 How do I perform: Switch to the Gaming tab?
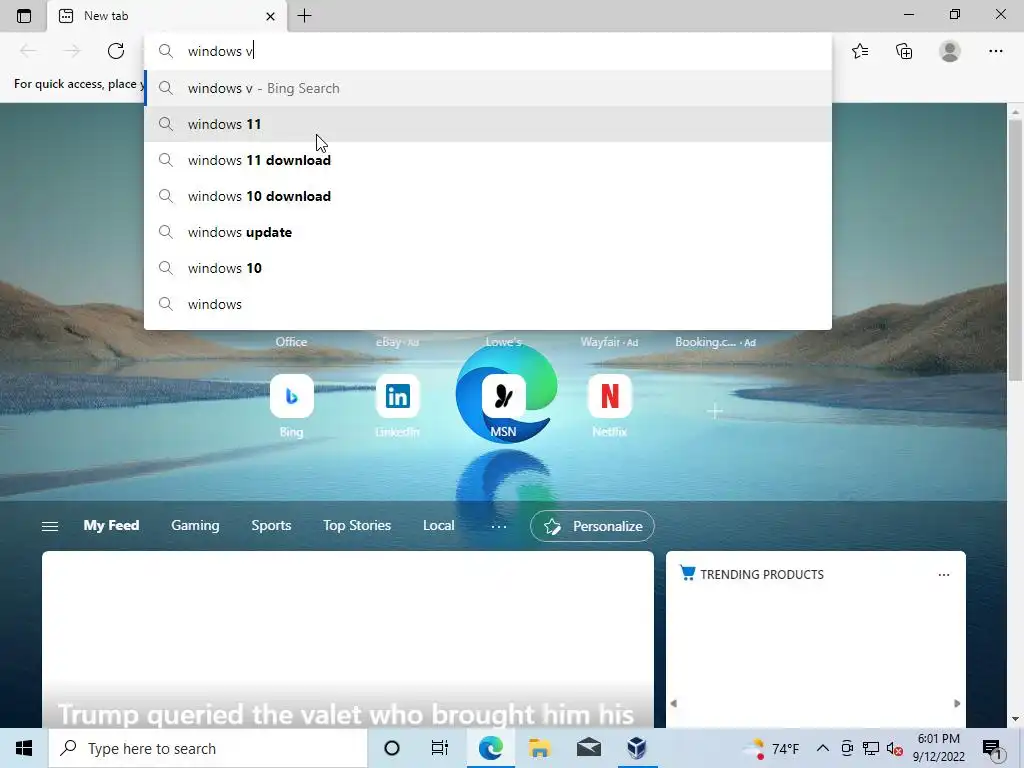click(195, 526)
